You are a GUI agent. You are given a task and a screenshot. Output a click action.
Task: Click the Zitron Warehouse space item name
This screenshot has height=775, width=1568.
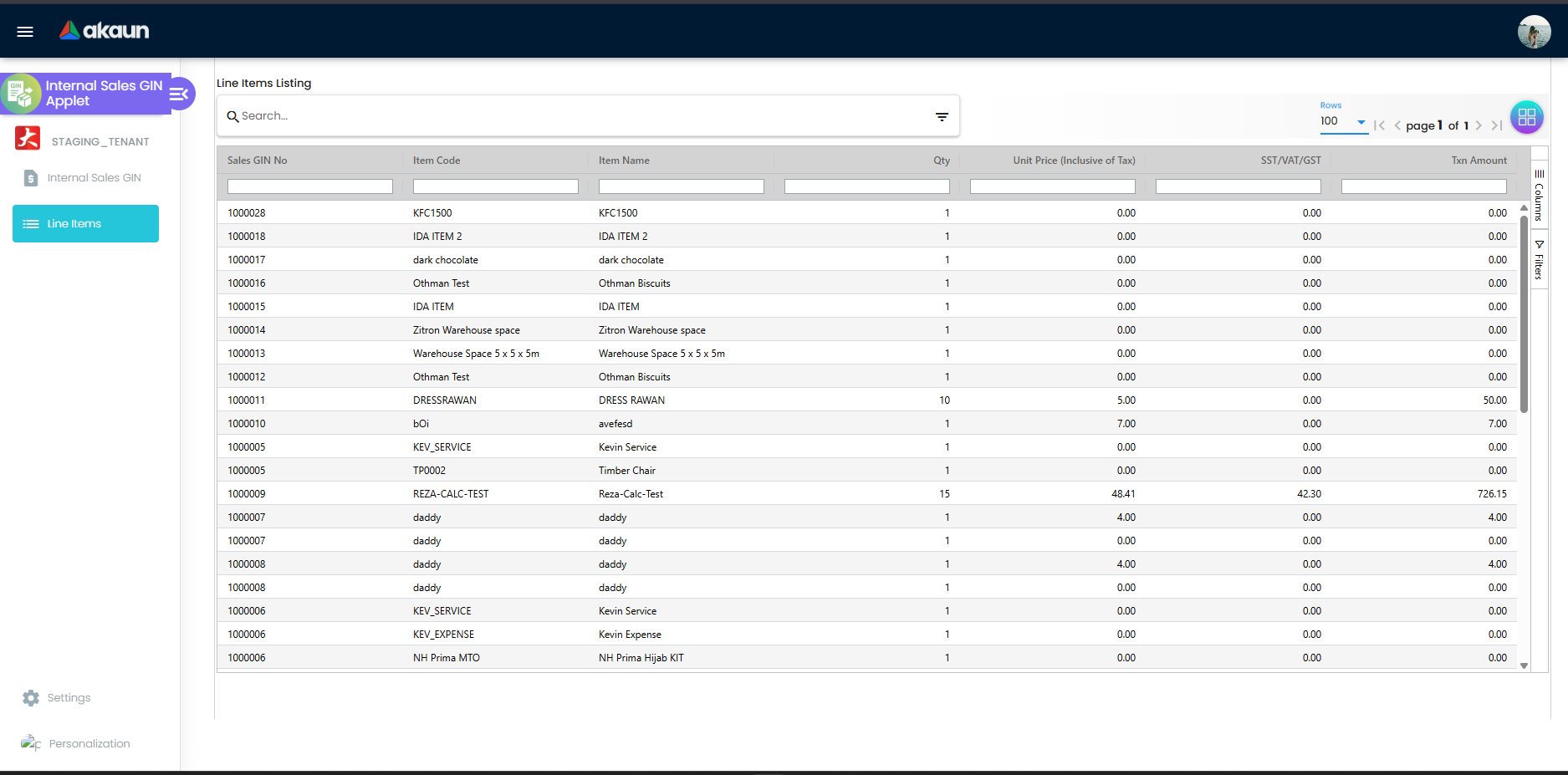652,330
